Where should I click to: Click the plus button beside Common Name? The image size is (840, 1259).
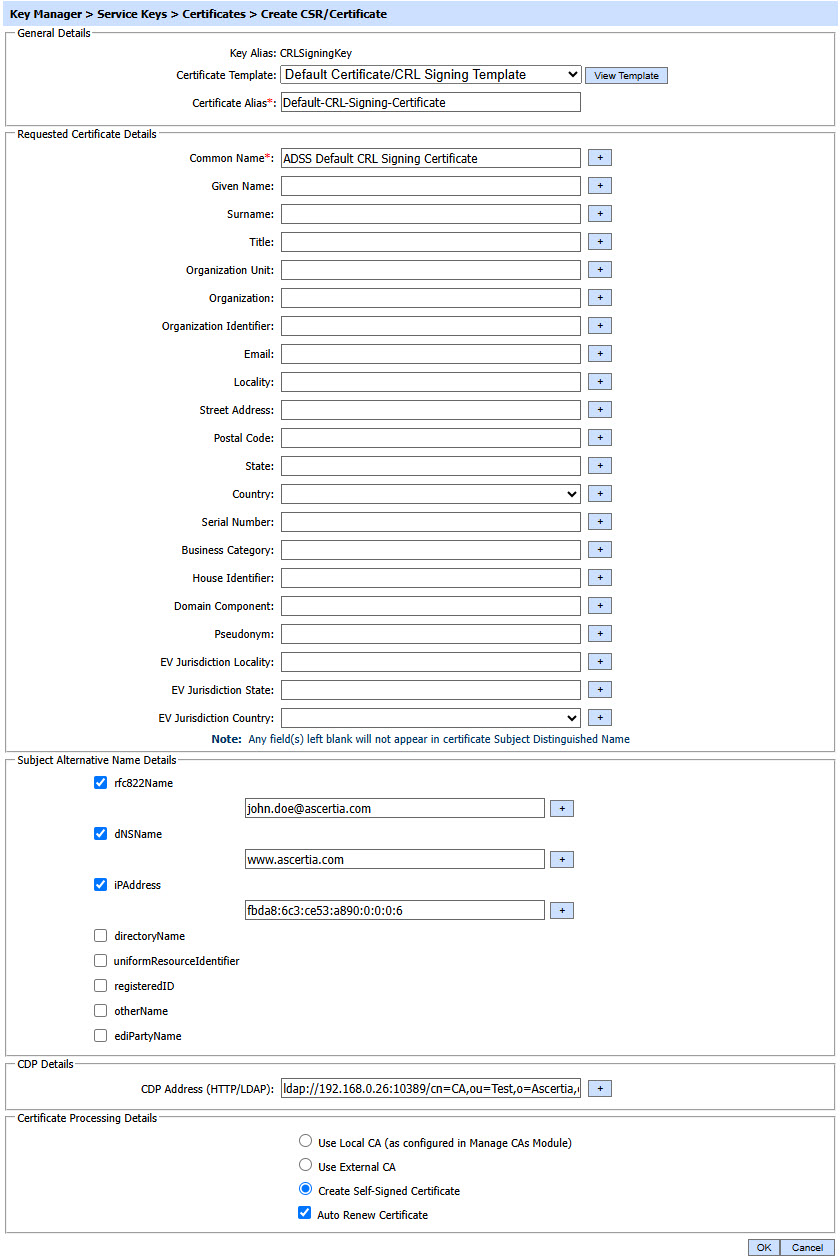point(599,158)
